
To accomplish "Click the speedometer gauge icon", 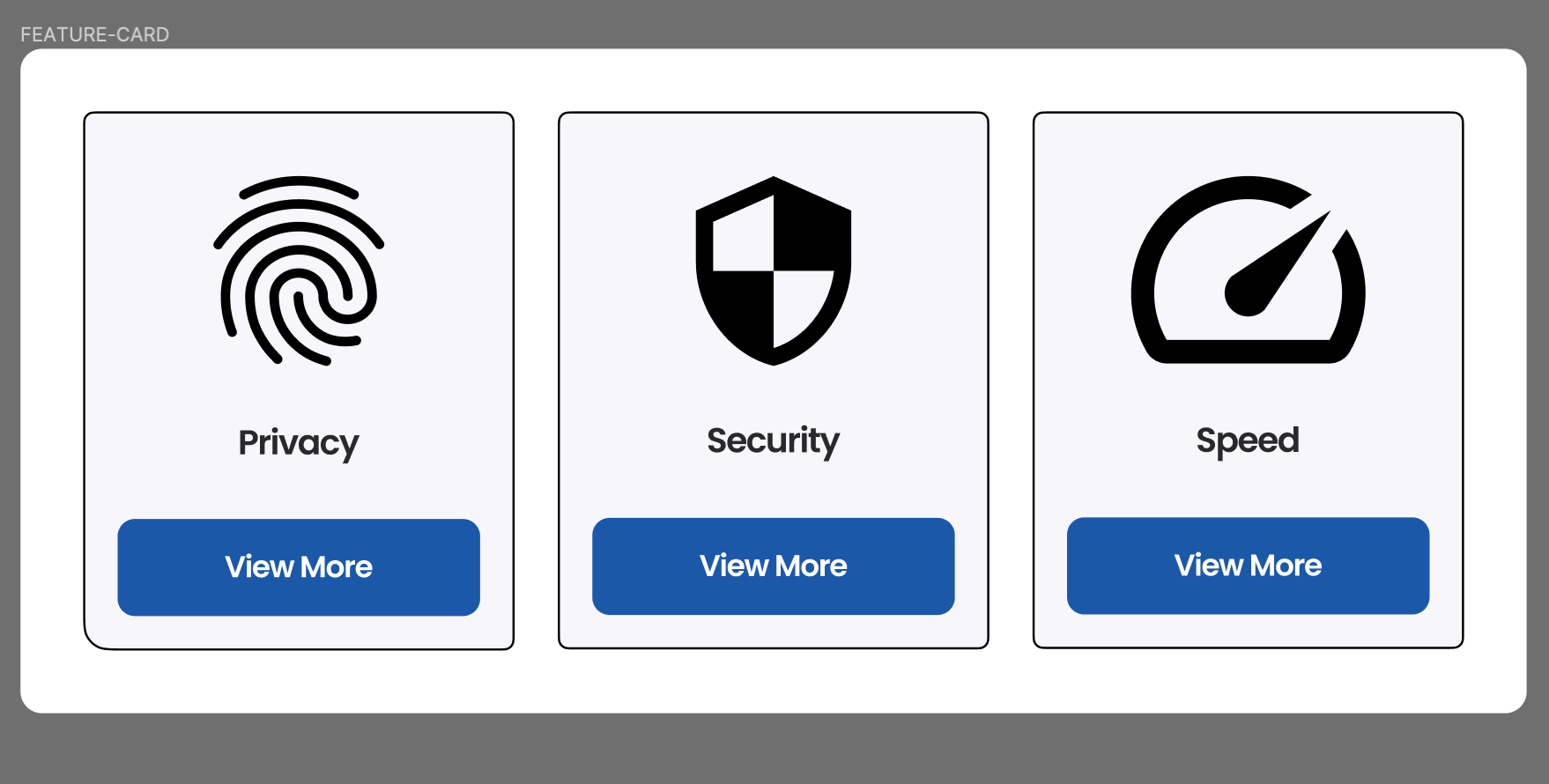I will (1248, 270).
